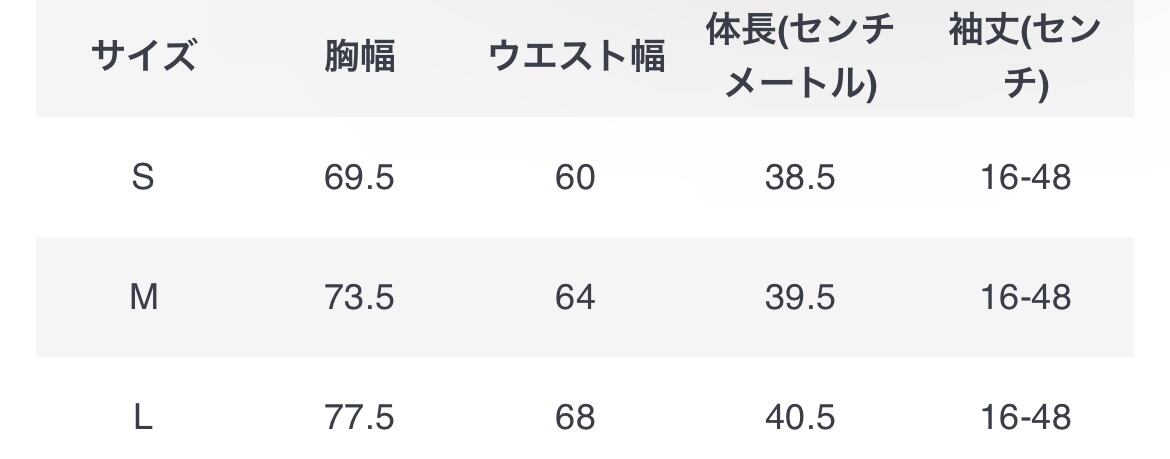
Task: Select the 体長(センチメートル) column header
Action: click(x=799, y=57)
